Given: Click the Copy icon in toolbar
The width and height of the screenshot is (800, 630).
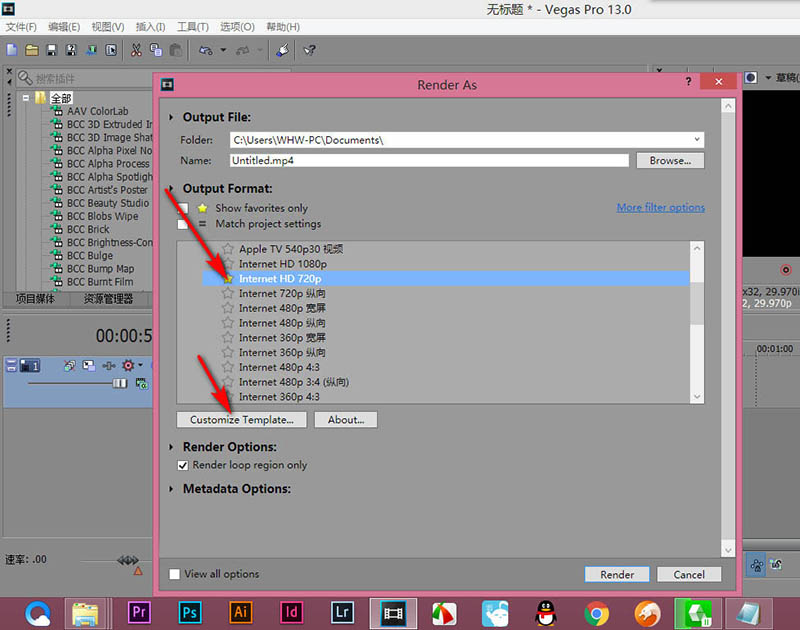Looking at the screenshot, I should pos(156,50).
